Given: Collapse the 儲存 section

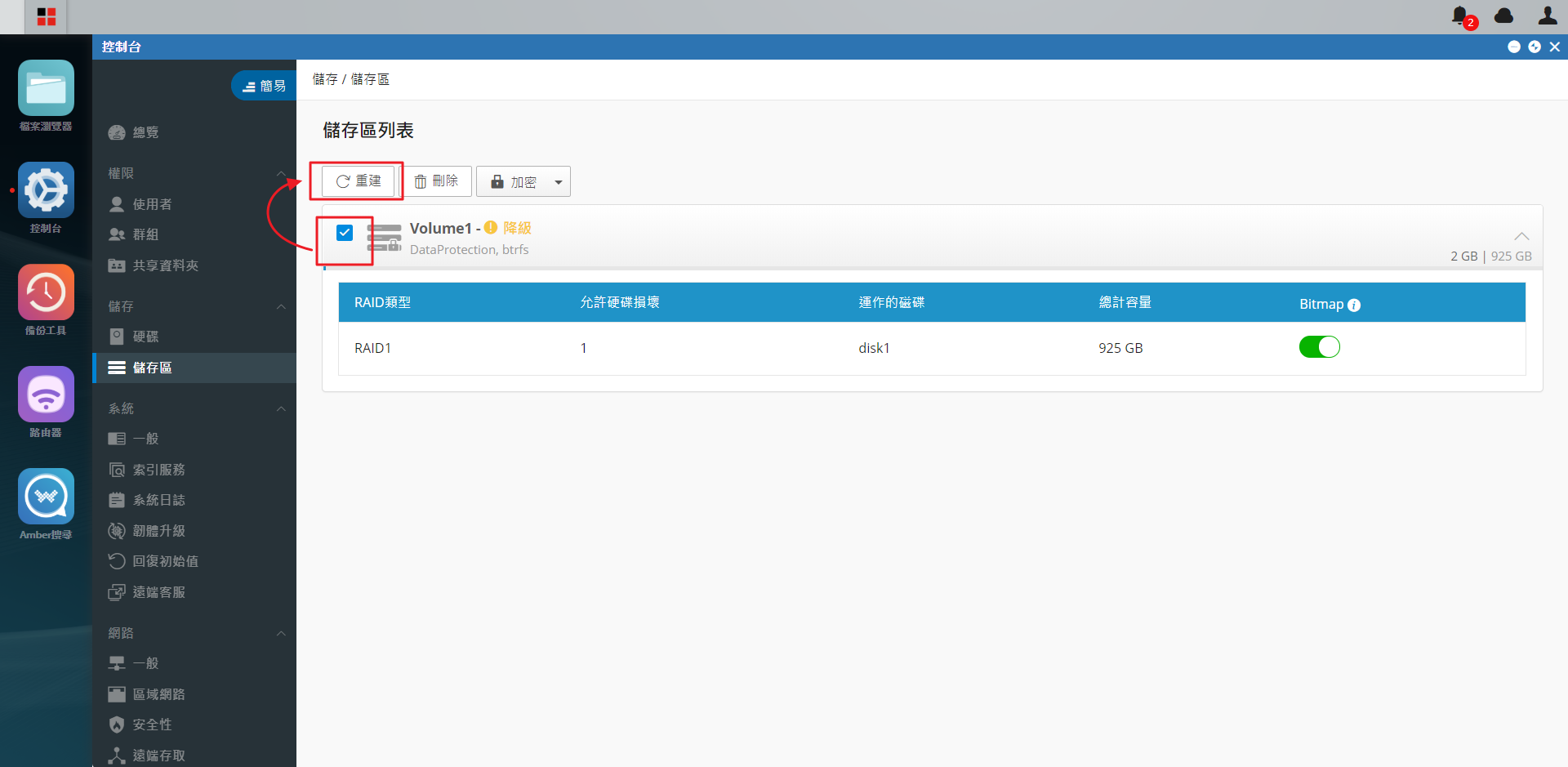Looking at the screenshot, I should click(281, 306).
